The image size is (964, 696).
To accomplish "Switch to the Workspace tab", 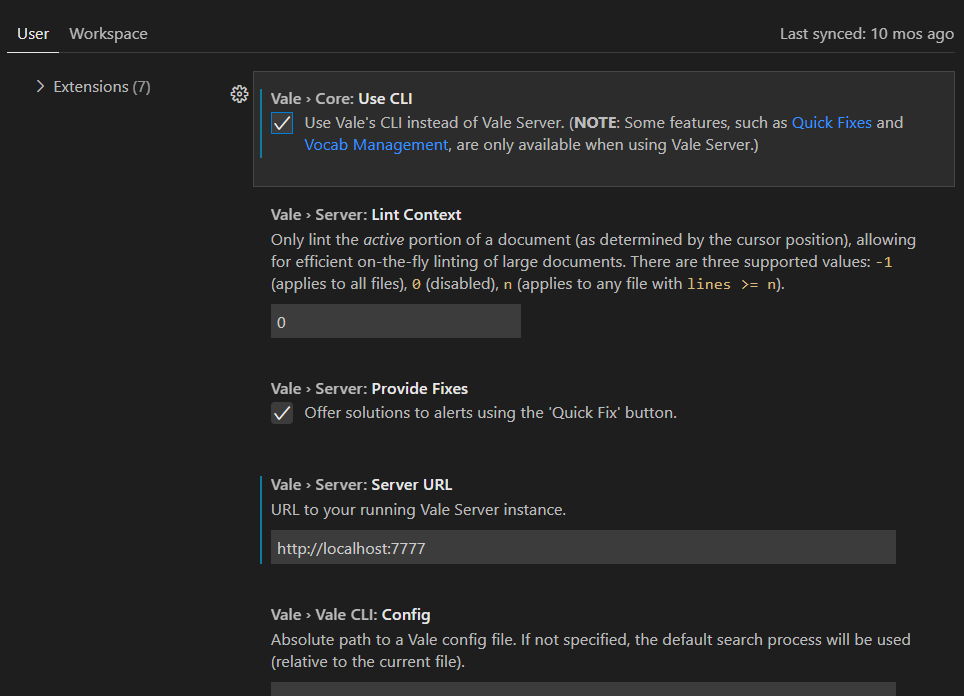I will point(108,33).
